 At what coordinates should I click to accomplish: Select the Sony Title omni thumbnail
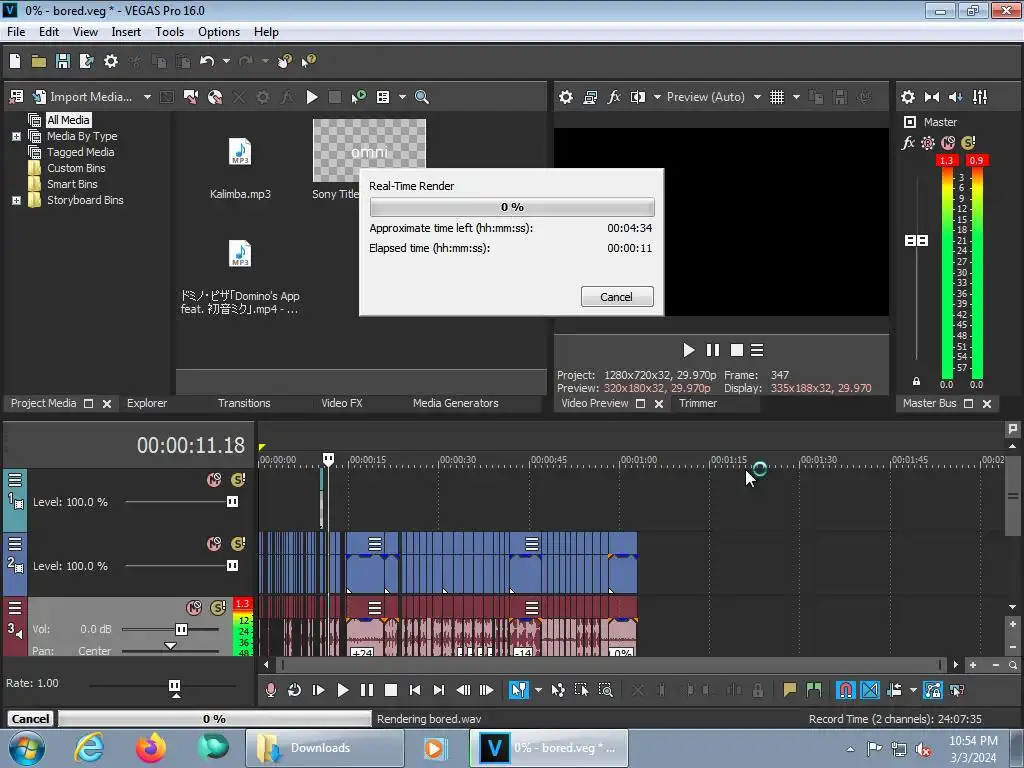pos(369,151)
